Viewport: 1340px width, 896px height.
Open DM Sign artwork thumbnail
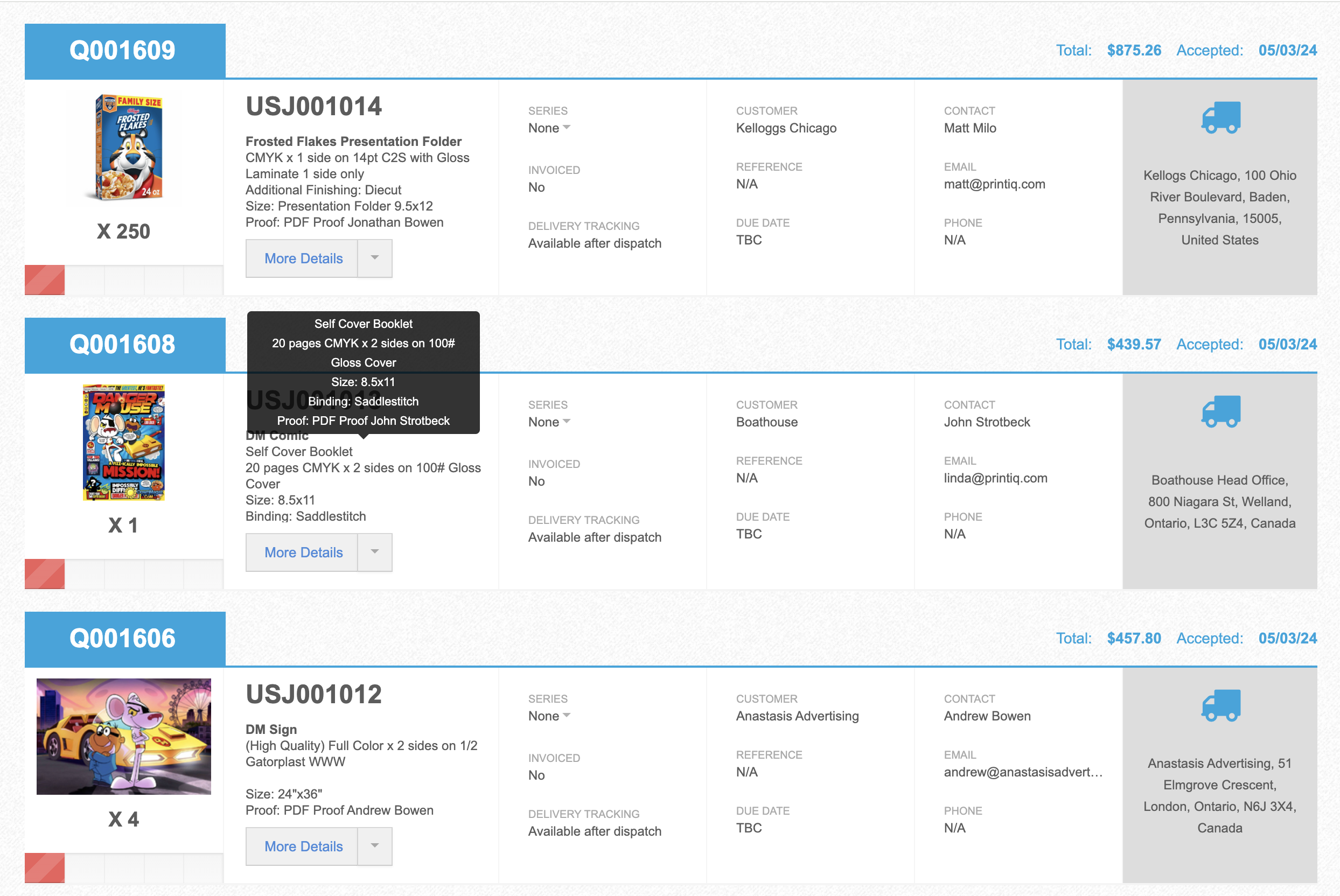pos(123,736)
